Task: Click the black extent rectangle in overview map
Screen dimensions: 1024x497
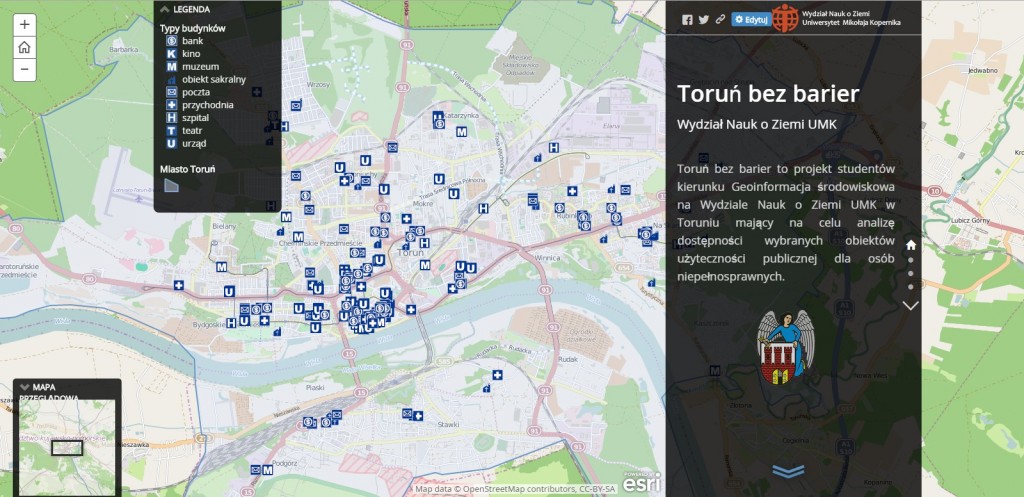Action: [67, 448]
